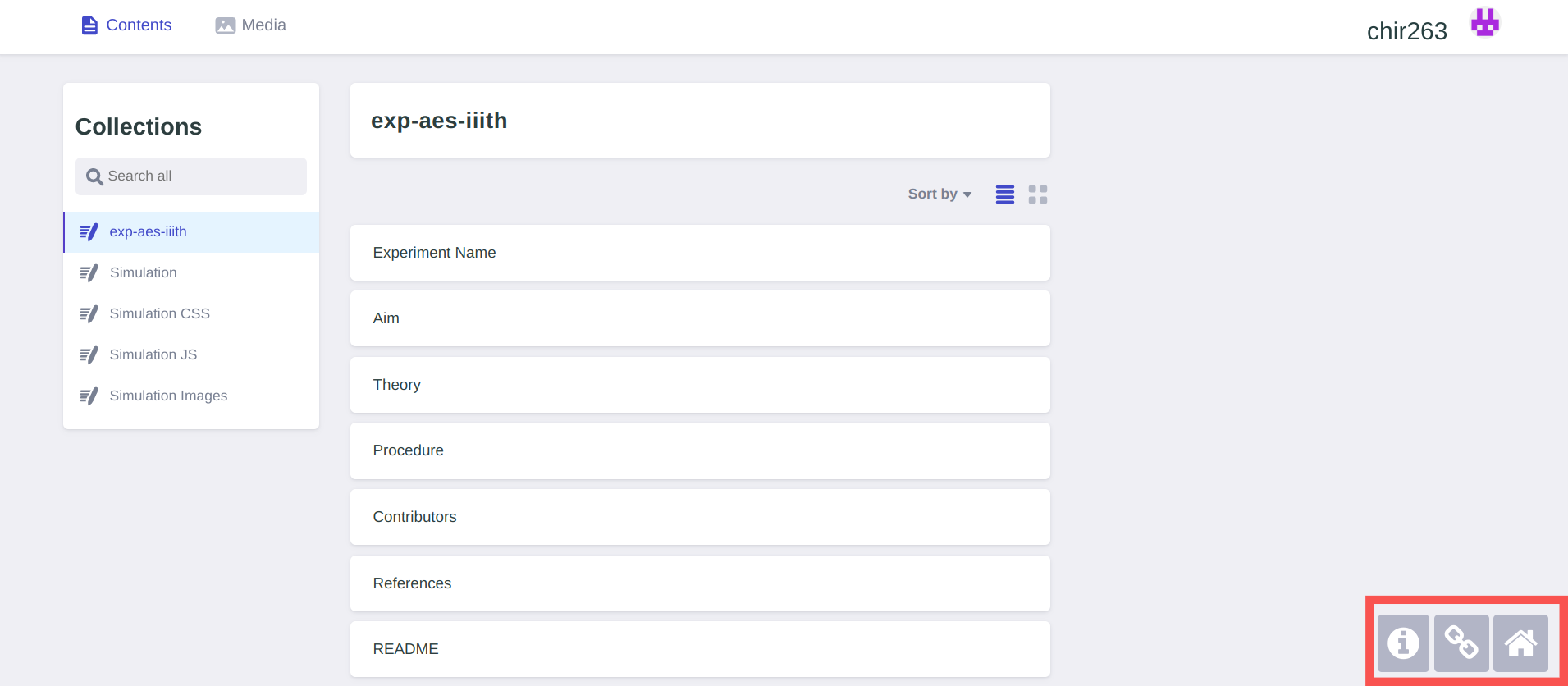Click the Contents document icon
Image resolution: width=1568 pixels, height=686 pixels.
click(x=89, y=25)
